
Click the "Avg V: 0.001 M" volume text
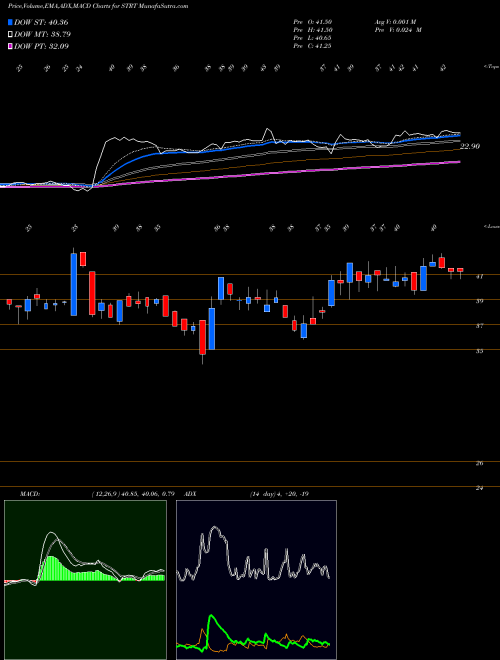point(395,22)
